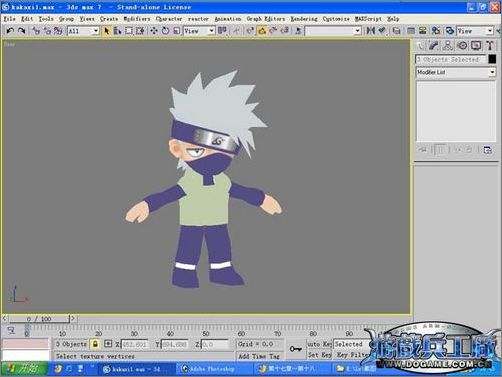The image size is (502, 377).
Task: Activate the Unlink Selection tool
Action: point(47,31)
